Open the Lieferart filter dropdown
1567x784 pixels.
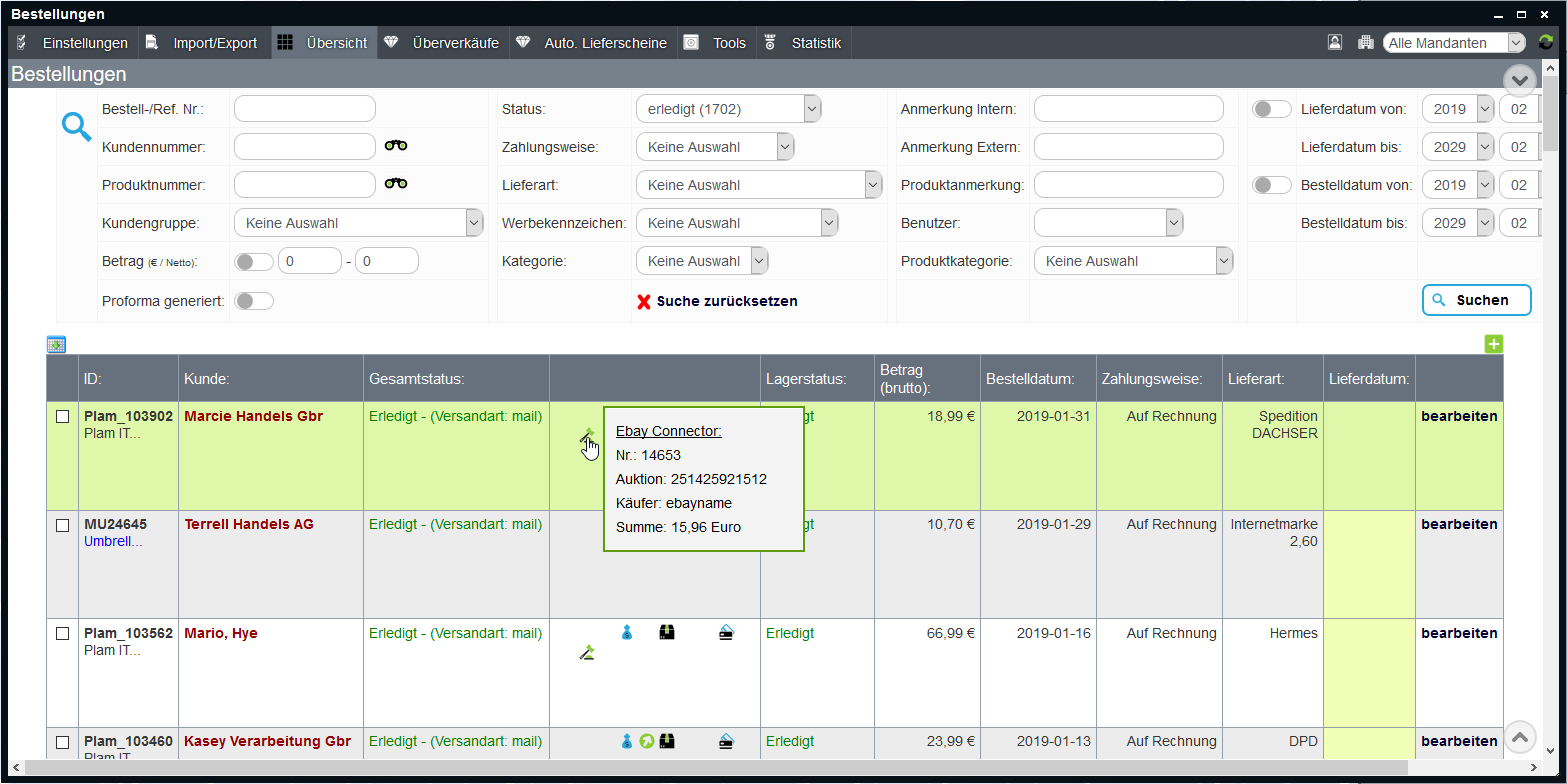pyautogui.click(x=759, y=185)
